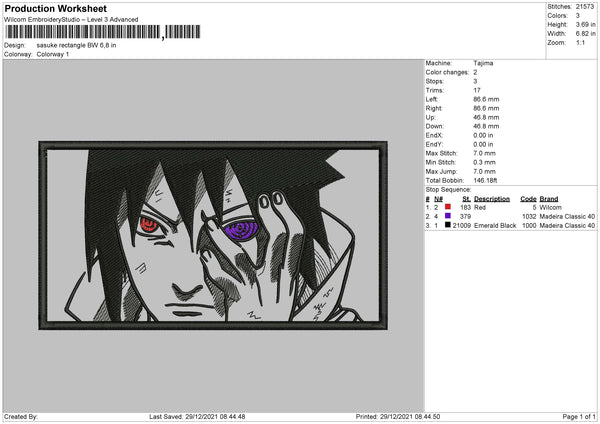The width and height of the screenshot is (600, 424).
Task: Select the Sasuke embroidery design preview
Action: 213,235
